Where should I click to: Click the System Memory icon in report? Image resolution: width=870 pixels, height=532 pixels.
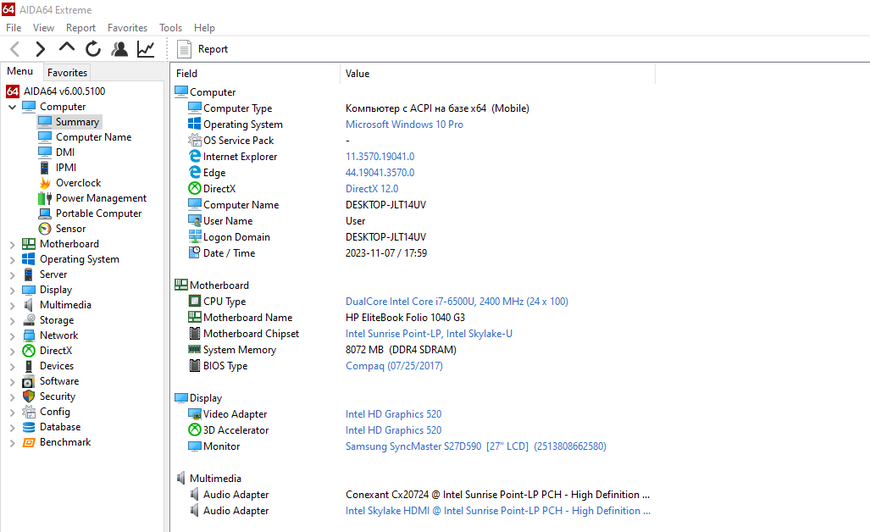195,349
